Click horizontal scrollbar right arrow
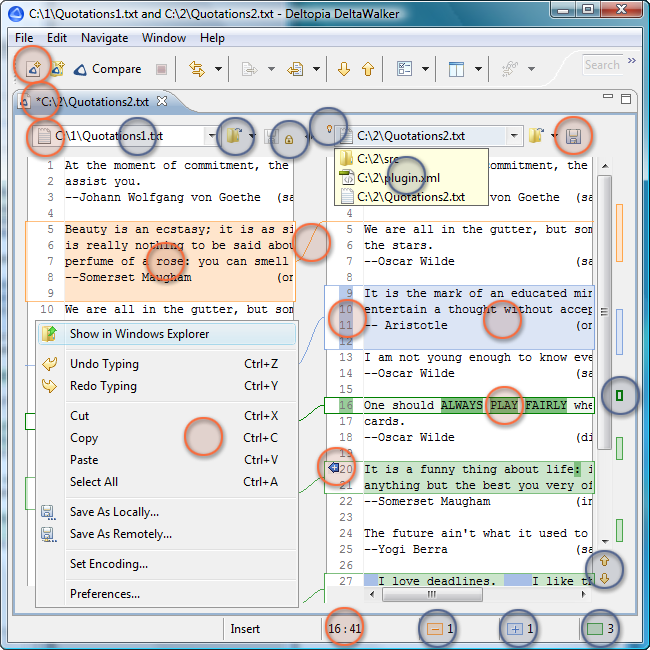 [x=584, y=594]
